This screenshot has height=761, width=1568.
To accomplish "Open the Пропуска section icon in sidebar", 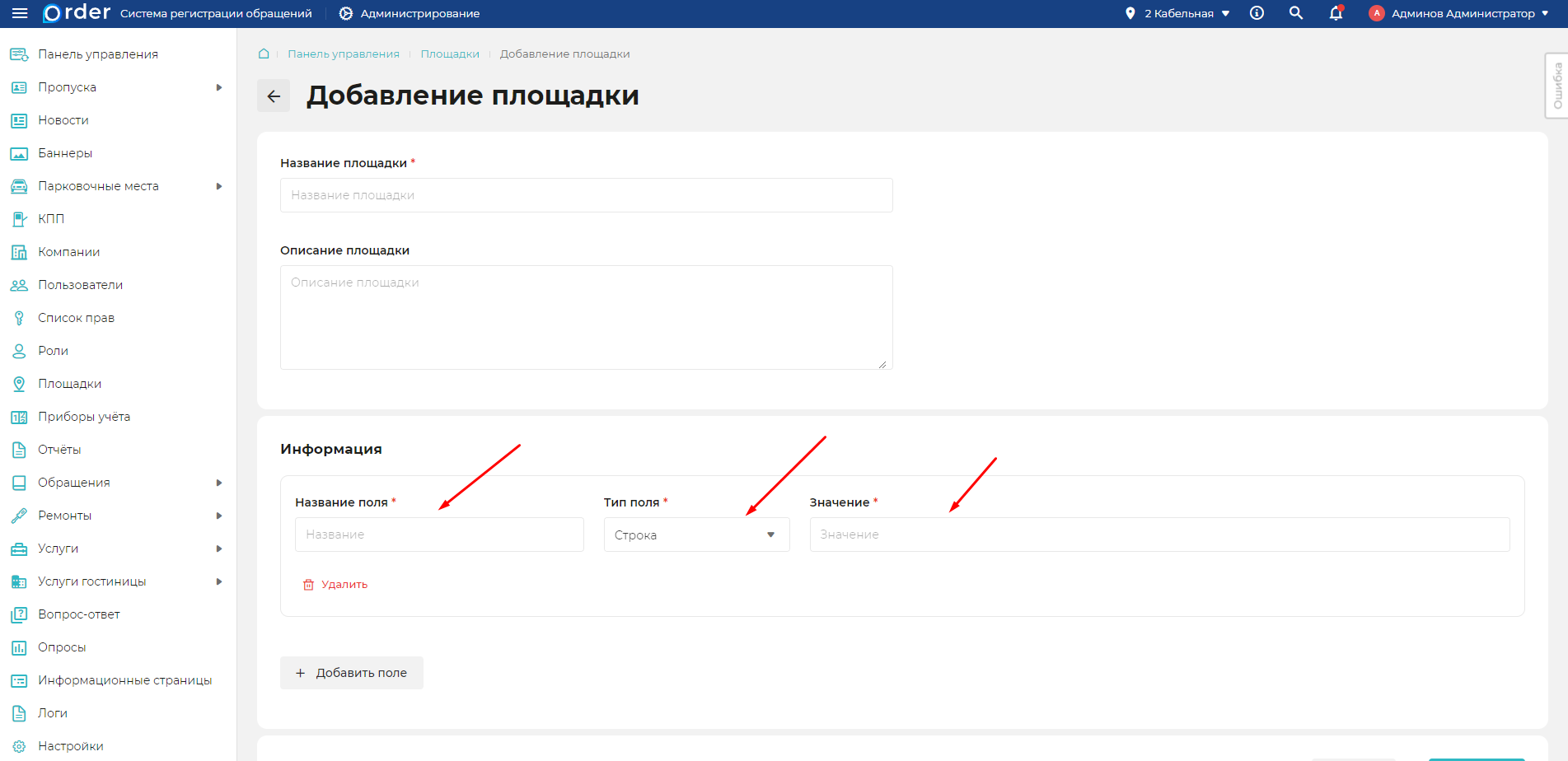I will [18, 86].
